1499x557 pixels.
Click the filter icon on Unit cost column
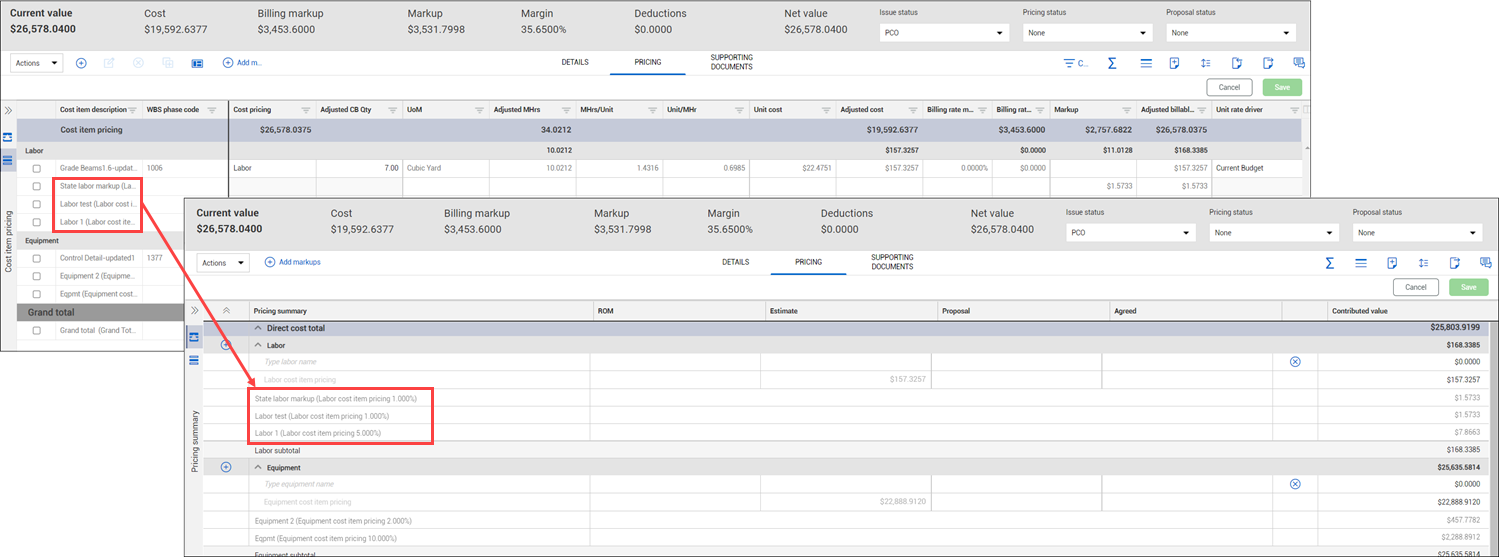[x=825, y=110]
